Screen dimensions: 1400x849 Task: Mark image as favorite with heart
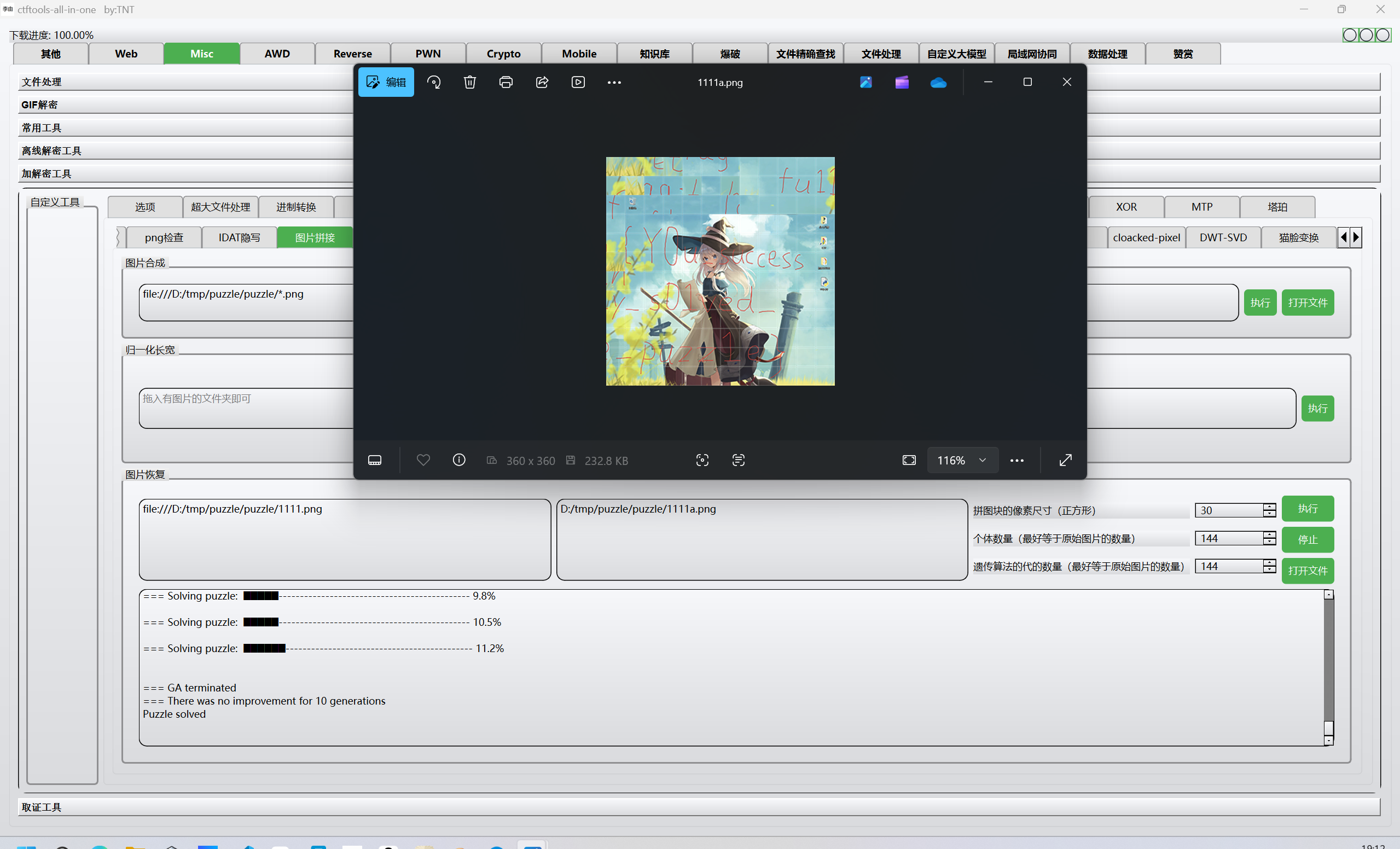click(423, 460)
